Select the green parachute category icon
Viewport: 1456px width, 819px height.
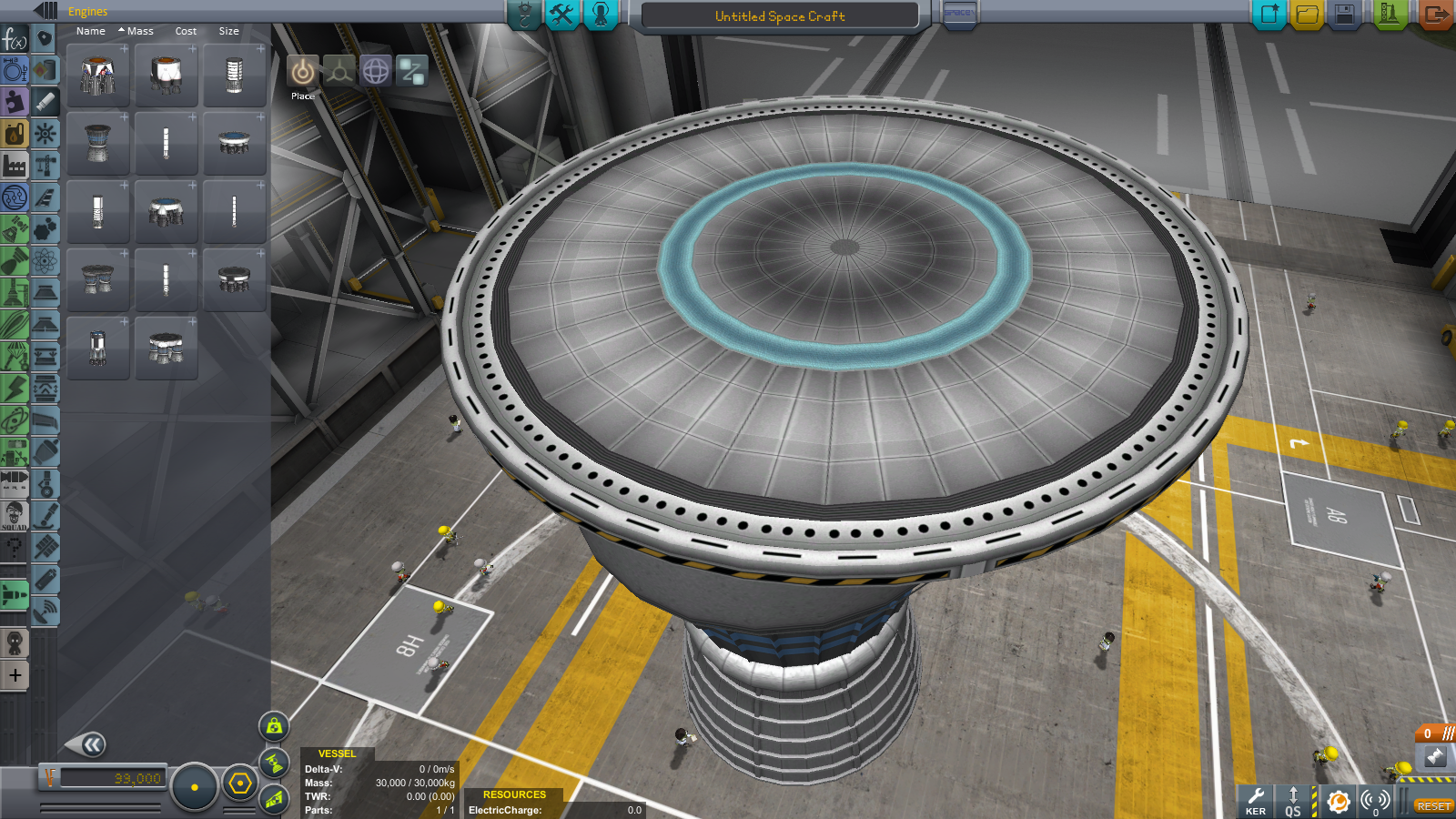pos(15,357)
